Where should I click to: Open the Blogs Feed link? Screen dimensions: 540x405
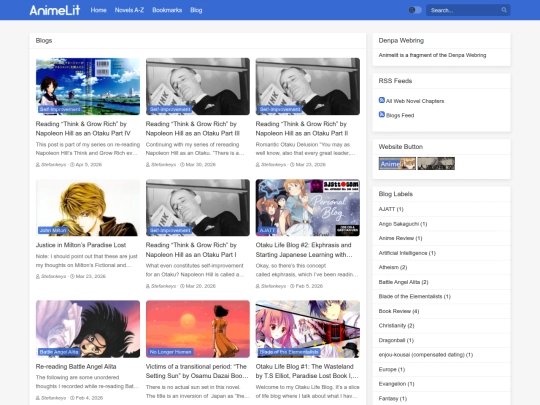pyautogui.click(x=400, y=115)
